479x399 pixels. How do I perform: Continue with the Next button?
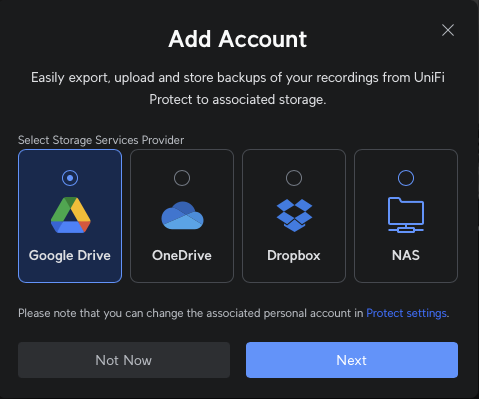[352, 360]
